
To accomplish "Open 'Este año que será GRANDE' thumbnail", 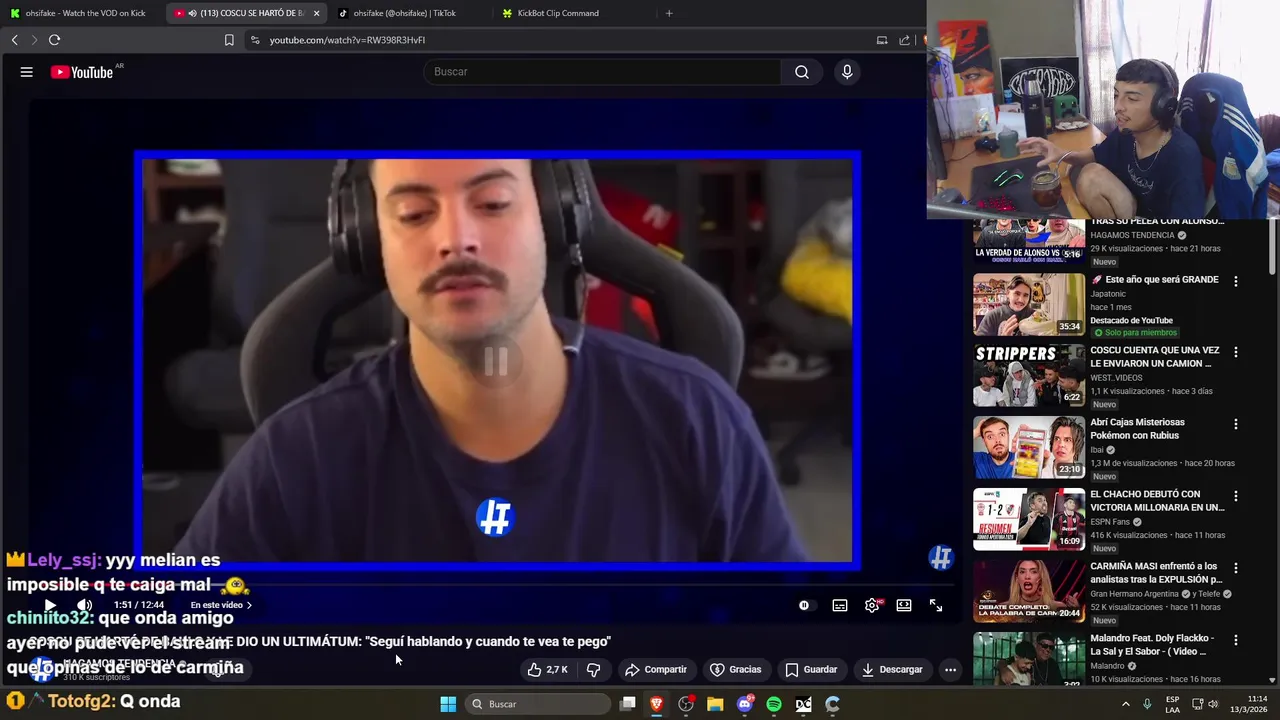I will [x=1029, y=304].
